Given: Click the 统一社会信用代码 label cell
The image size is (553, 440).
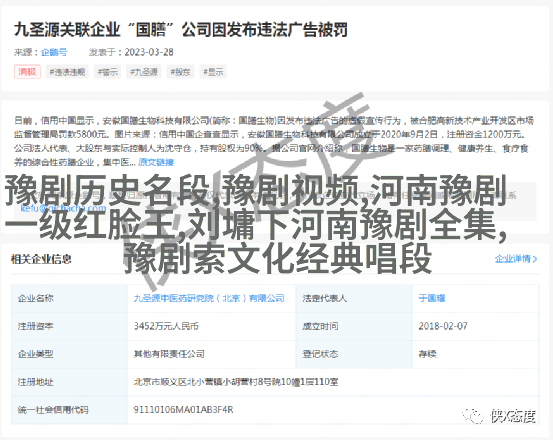Looking at the screenshot, I should tap(69, 410).
